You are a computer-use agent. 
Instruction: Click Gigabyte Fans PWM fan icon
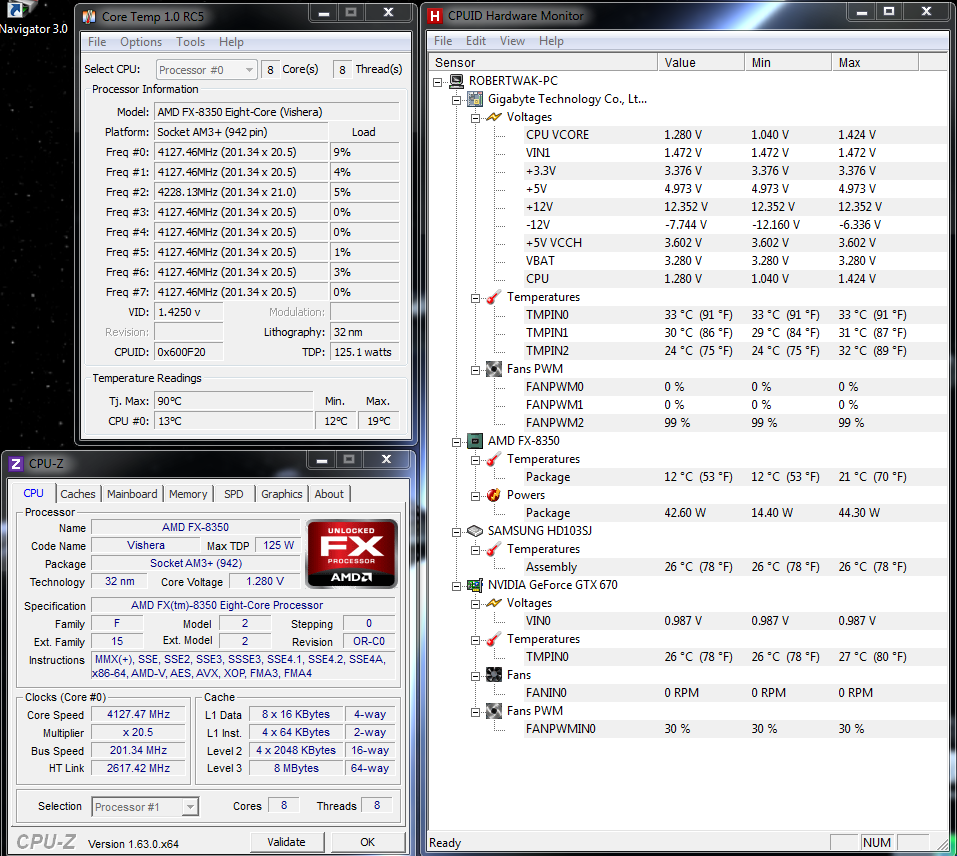click(x=493, y=369)
